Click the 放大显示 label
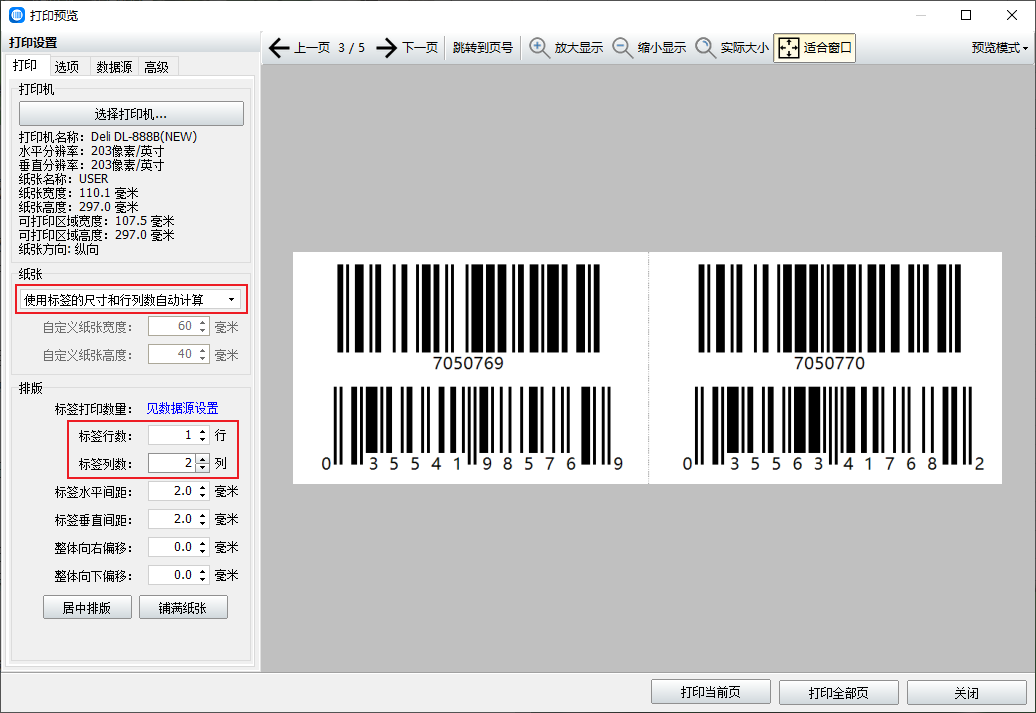Screen dimensions: 1036x713 (579, 48)
